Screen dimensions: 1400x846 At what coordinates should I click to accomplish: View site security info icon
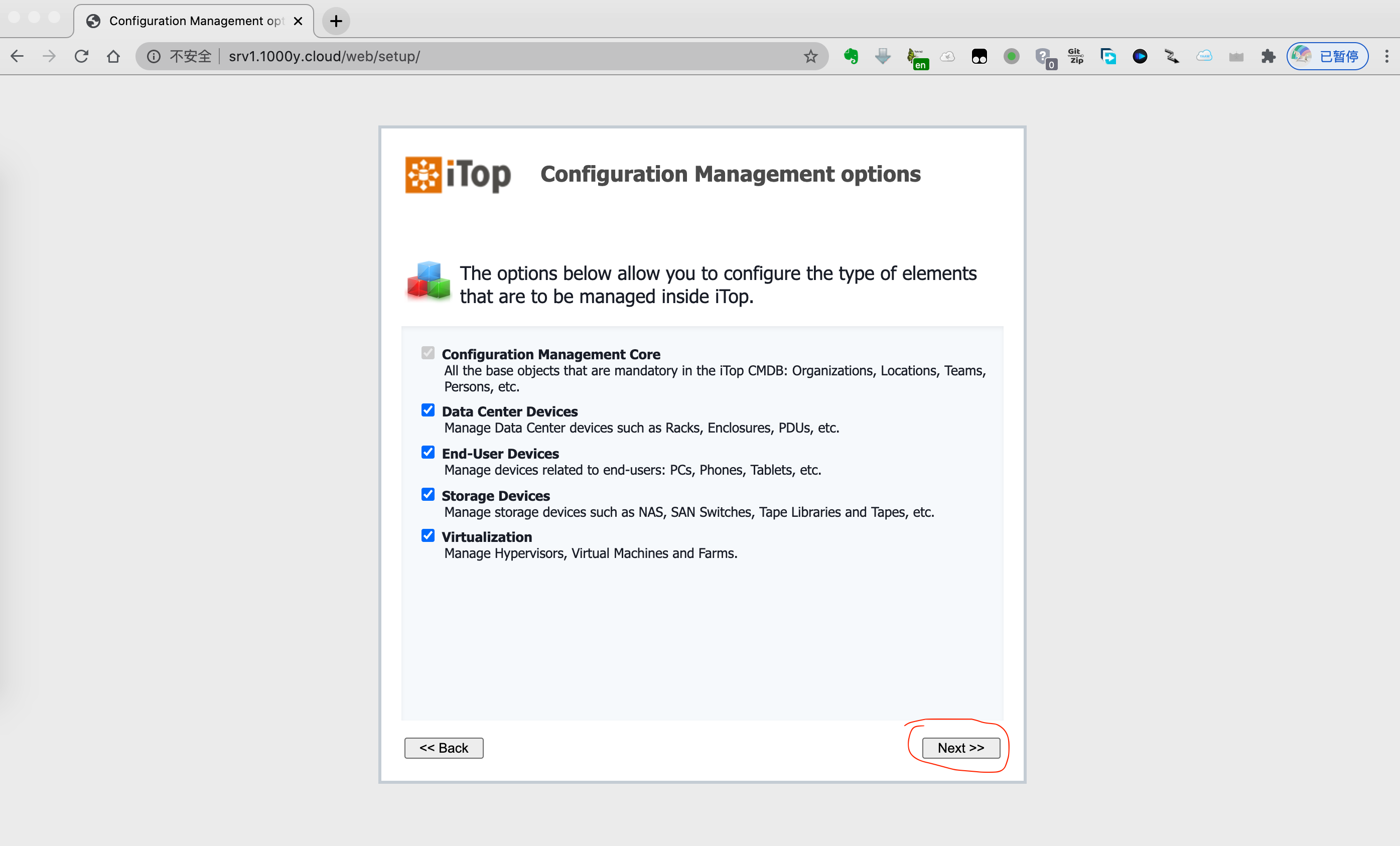pyautogui.click(x=154, y=56)
